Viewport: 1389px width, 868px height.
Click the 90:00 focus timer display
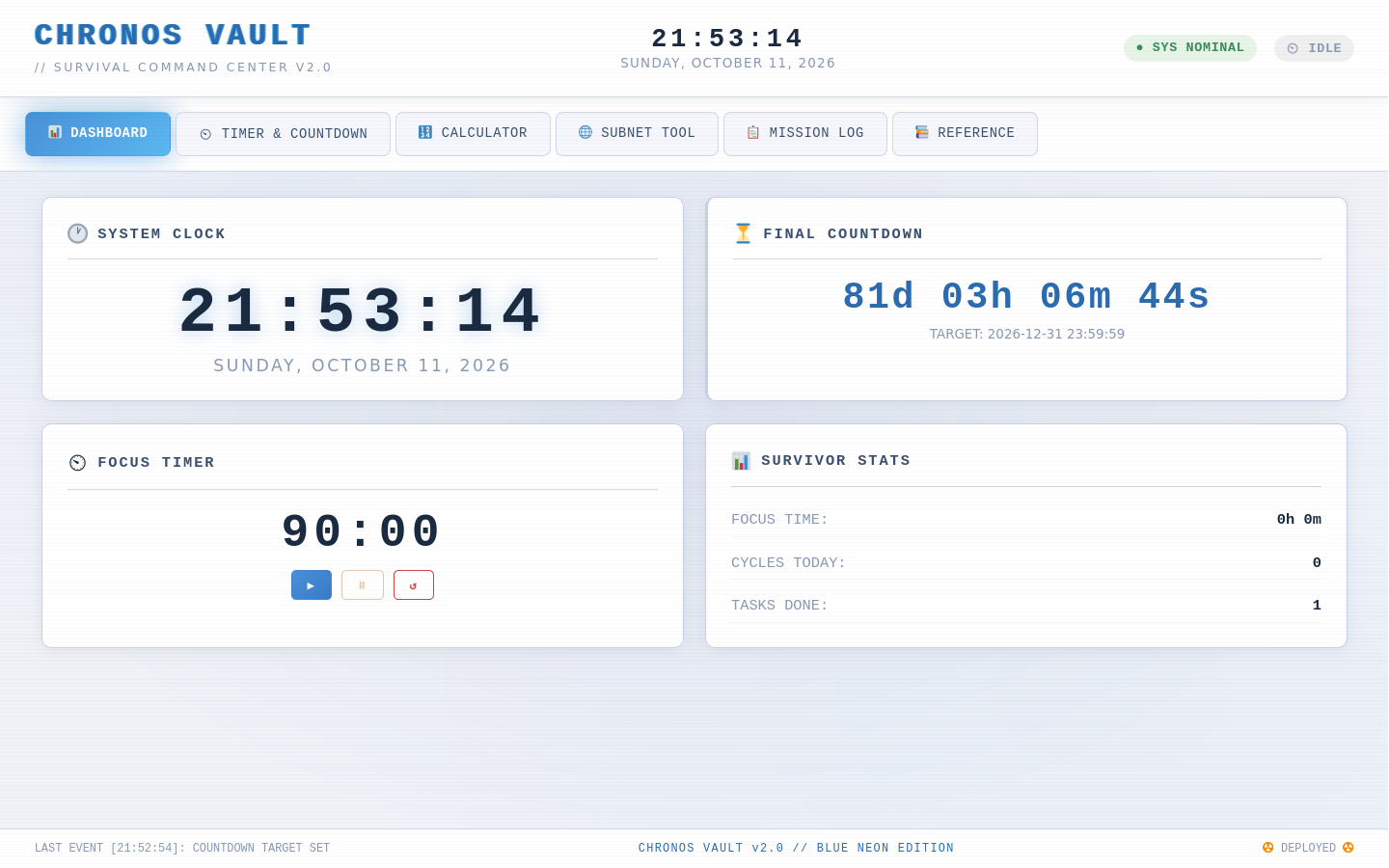(x=362, y=531)
